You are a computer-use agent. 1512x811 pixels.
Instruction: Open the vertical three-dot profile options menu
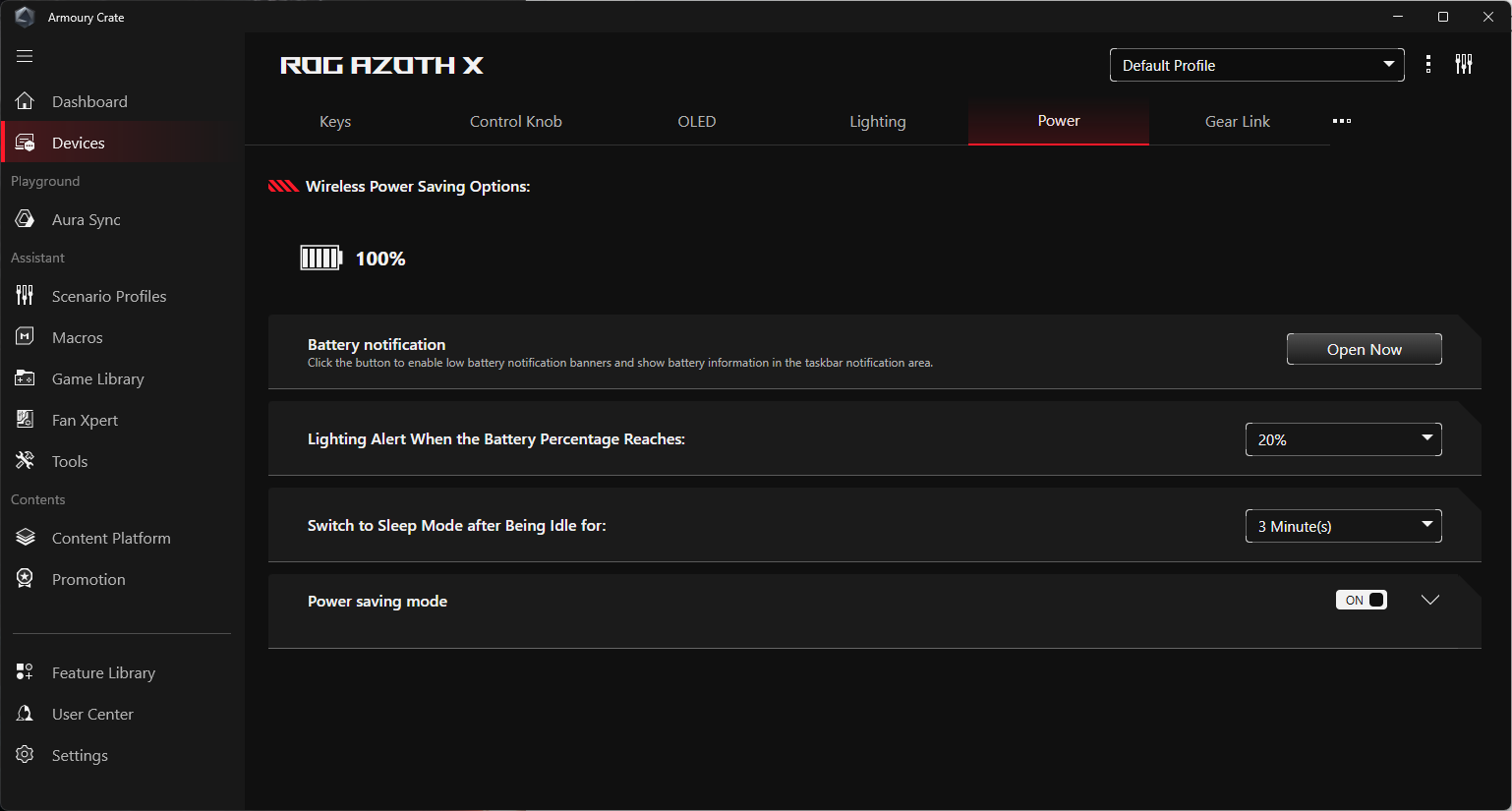1428,64
